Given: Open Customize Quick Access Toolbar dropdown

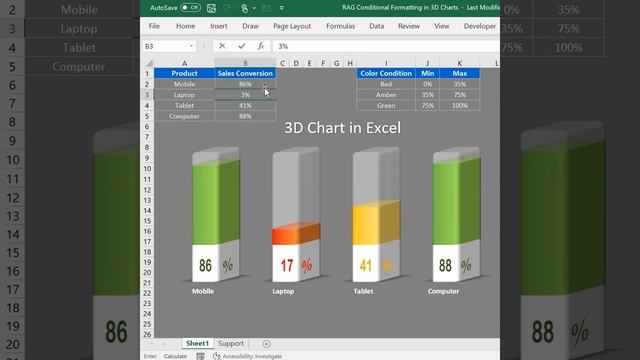Looking at the screenshot, I should pos(282,8).
